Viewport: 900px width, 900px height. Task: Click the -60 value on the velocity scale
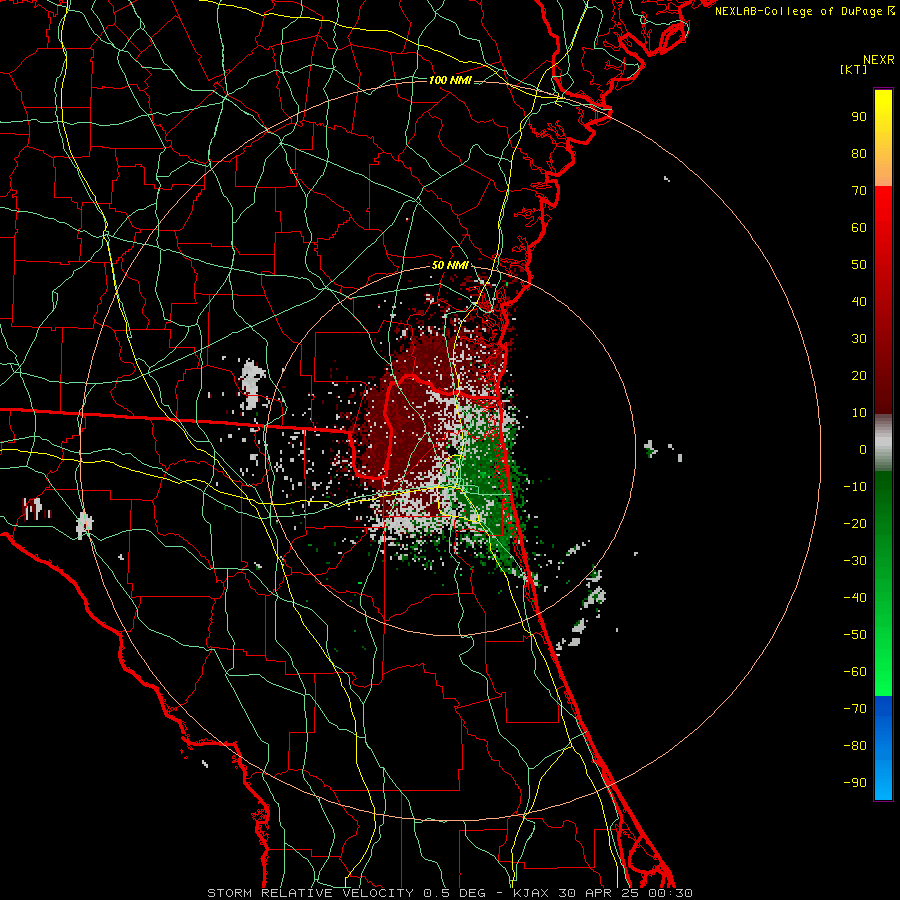tap(855, 672)
